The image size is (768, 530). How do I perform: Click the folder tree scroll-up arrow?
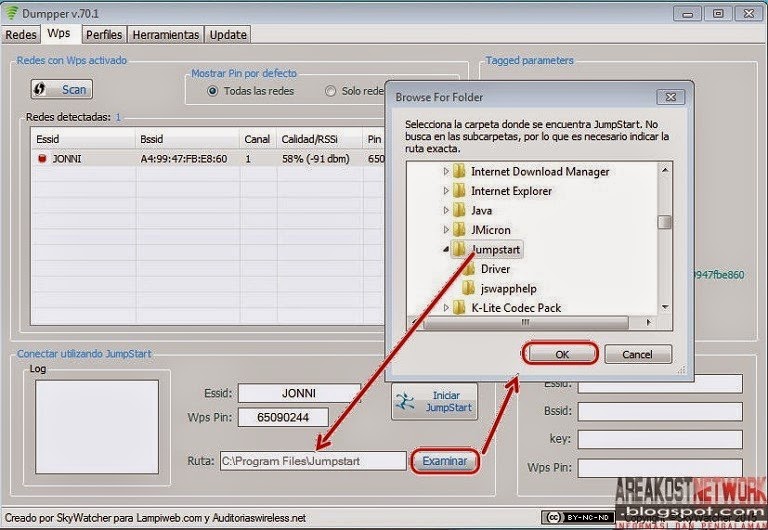coord(665,170)
